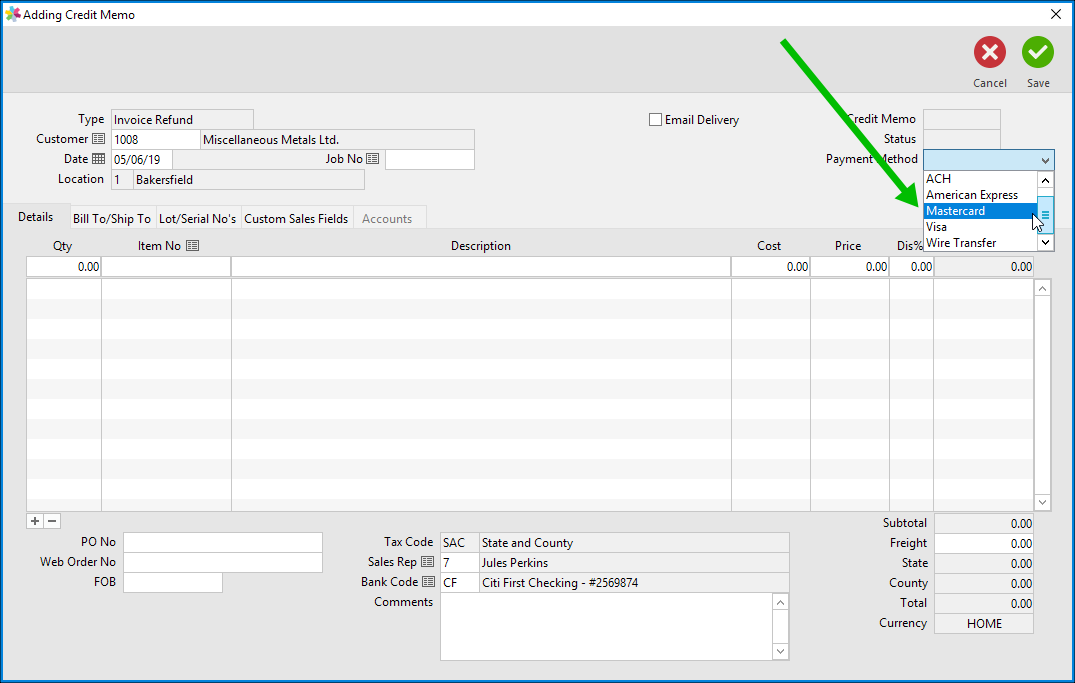Open the Customer lookup icon
The image size is (1075, 683).
point(99,139)
